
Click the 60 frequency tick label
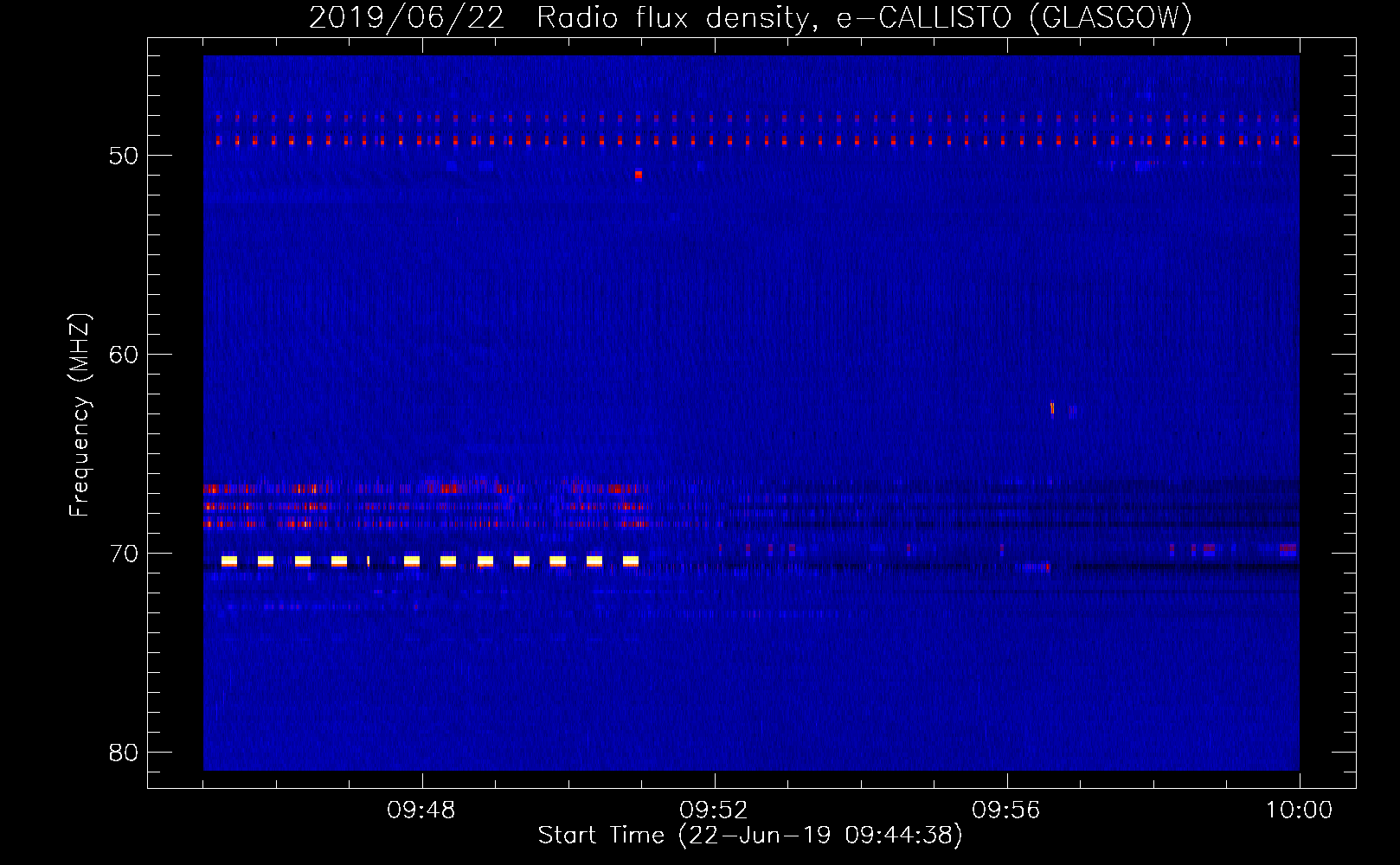(x=124, y=355)
